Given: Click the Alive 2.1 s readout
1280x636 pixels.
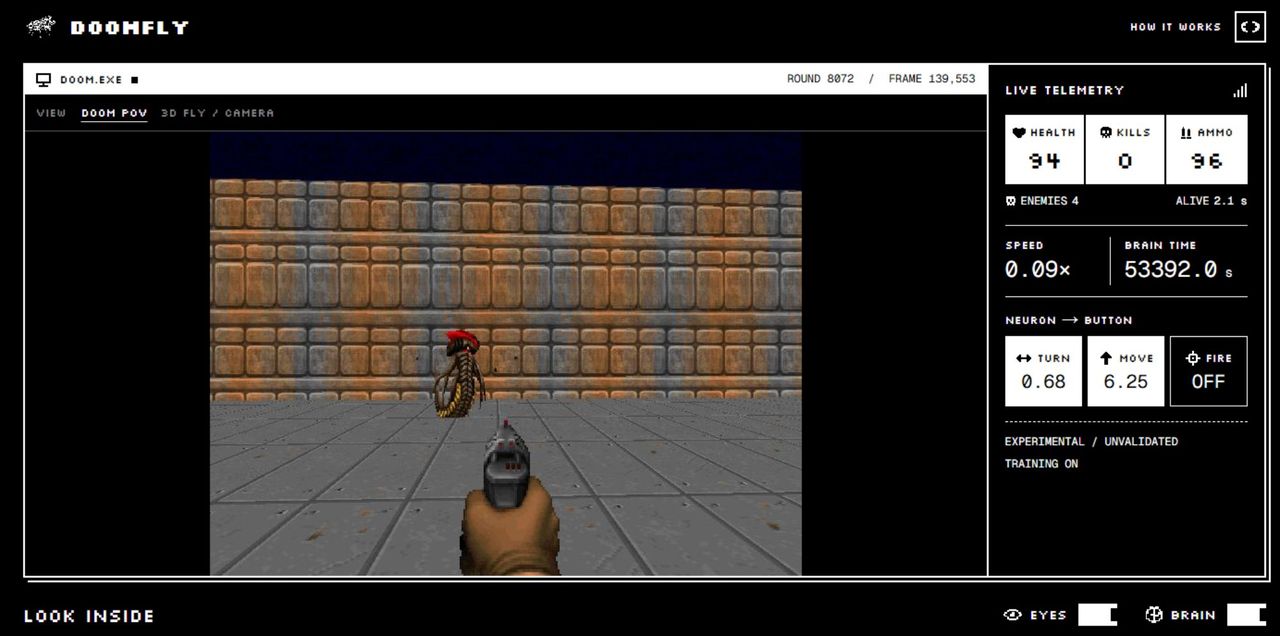Looking at the screenshot, I should point(1211,201).
